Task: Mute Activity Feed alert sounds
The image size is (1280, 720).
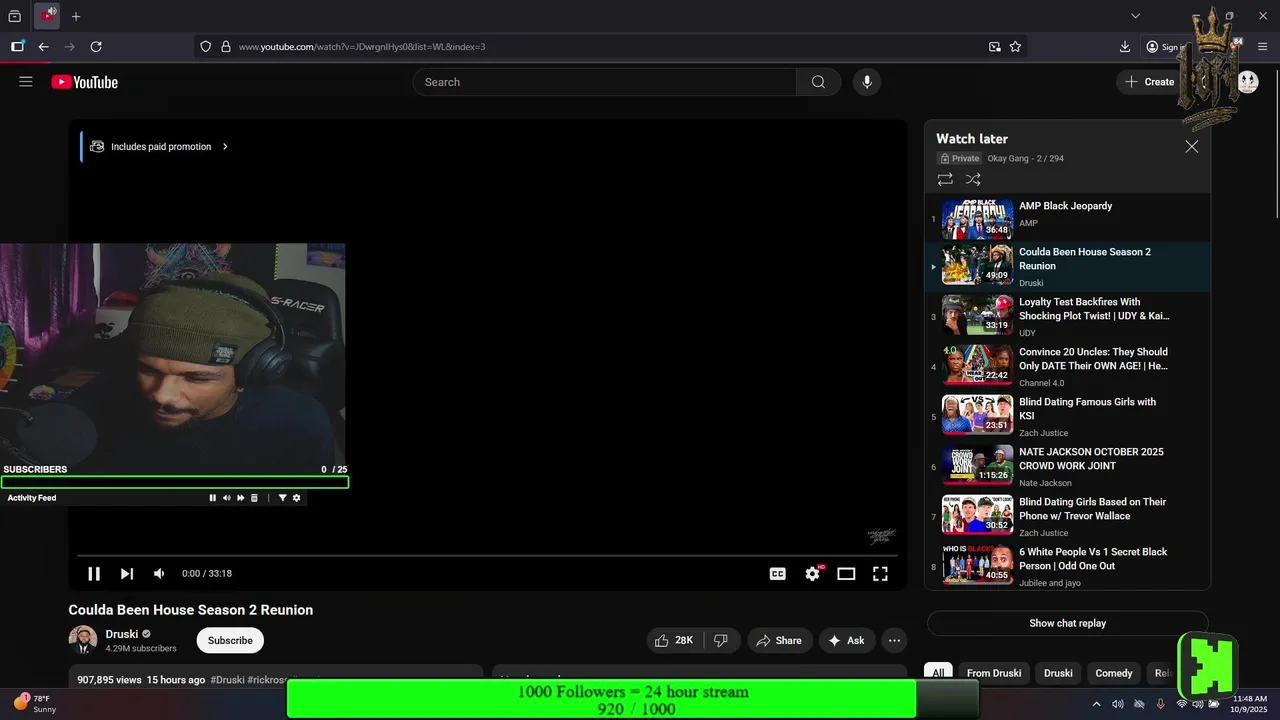Action: pyautogui.click(x=226, y=498)
